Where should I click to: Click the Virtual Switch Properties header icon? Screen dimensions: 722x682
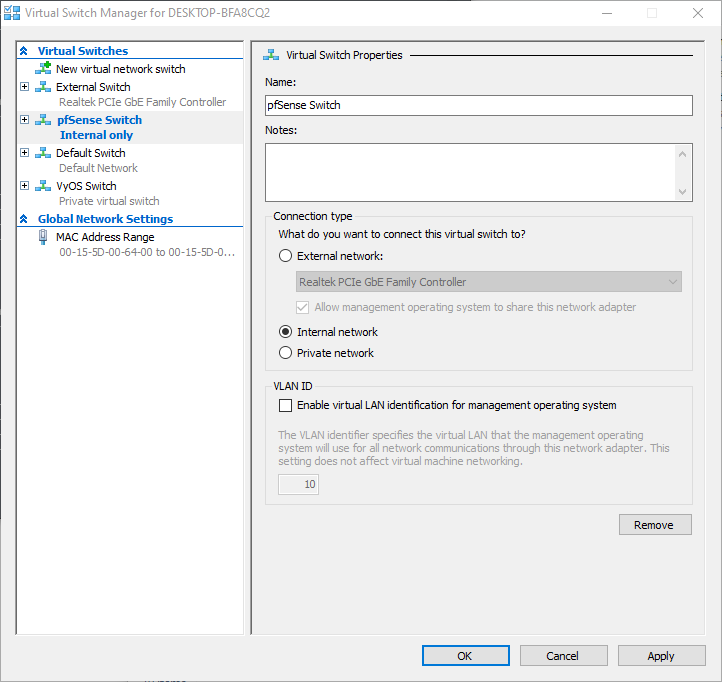271,55
